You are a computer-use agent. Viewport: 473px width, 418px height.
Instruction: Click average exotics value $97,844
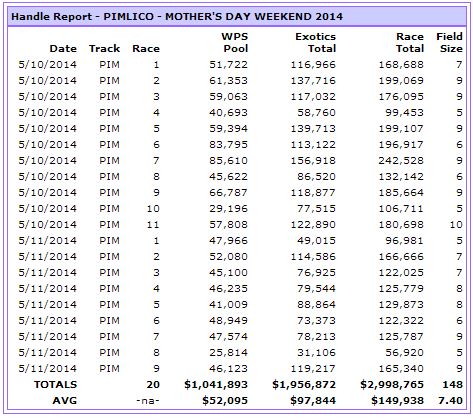click(x=313, y=400)
